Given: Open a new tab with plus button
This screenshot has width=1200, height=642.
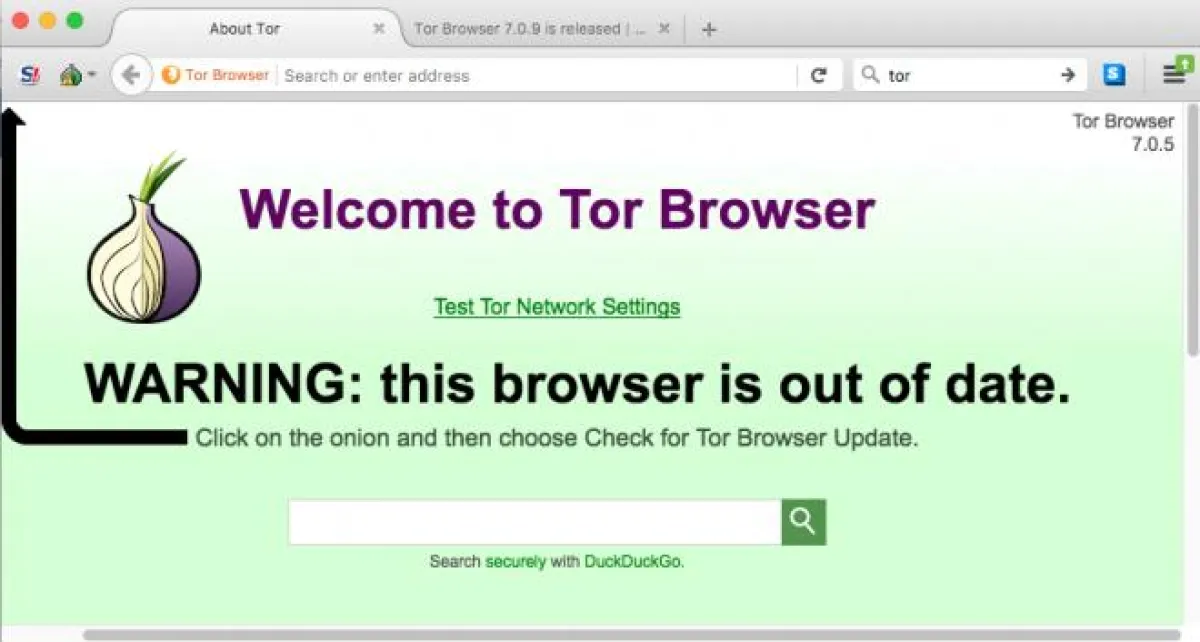Looking at the screenshot, I should coord(709,29).
